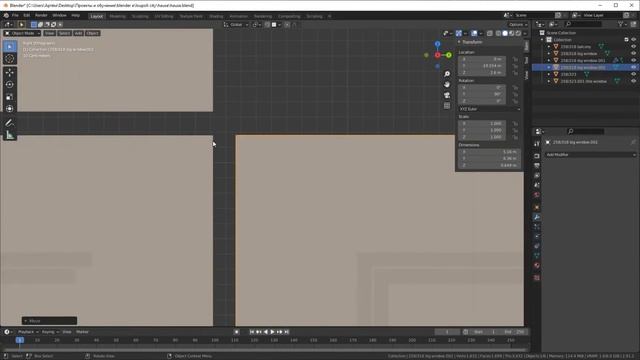Toggle snapping magnet

(267, 24)
